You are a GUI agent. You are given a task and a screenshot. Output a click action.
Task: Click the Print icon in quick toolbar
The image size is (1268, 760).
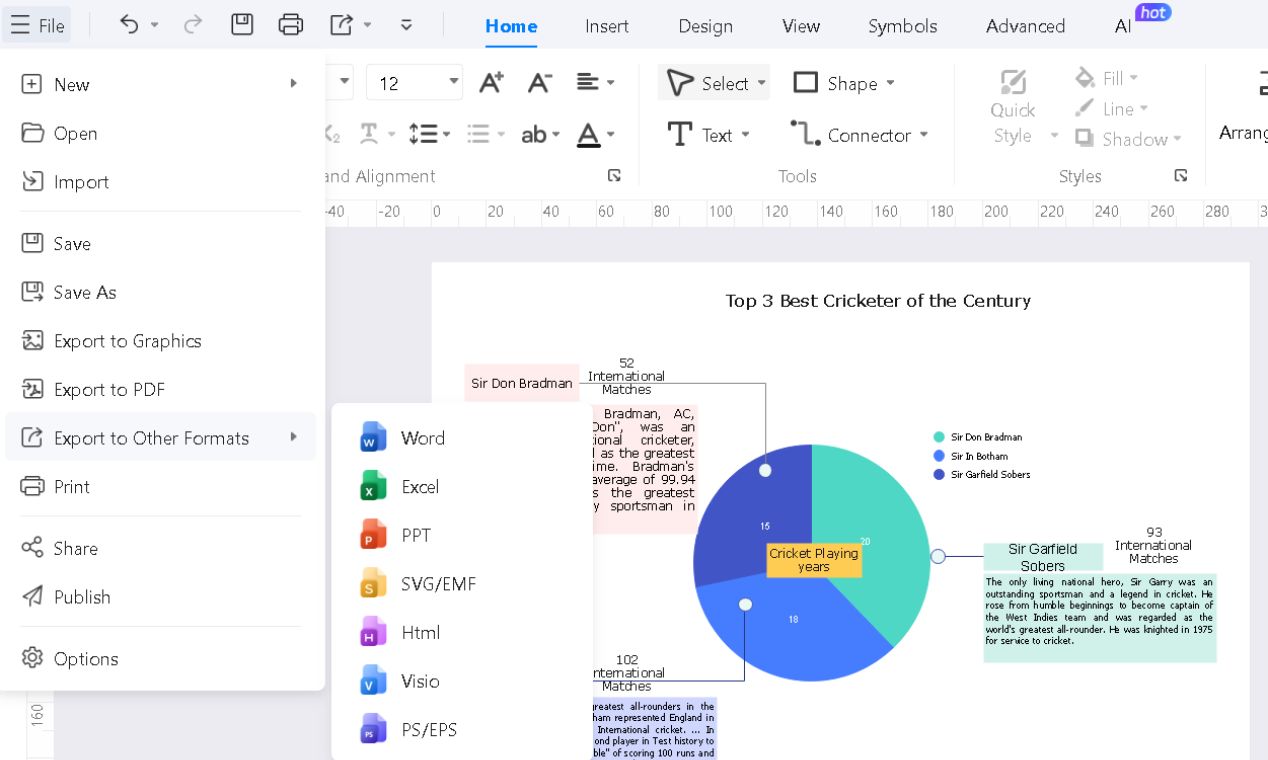click(291, 25)
